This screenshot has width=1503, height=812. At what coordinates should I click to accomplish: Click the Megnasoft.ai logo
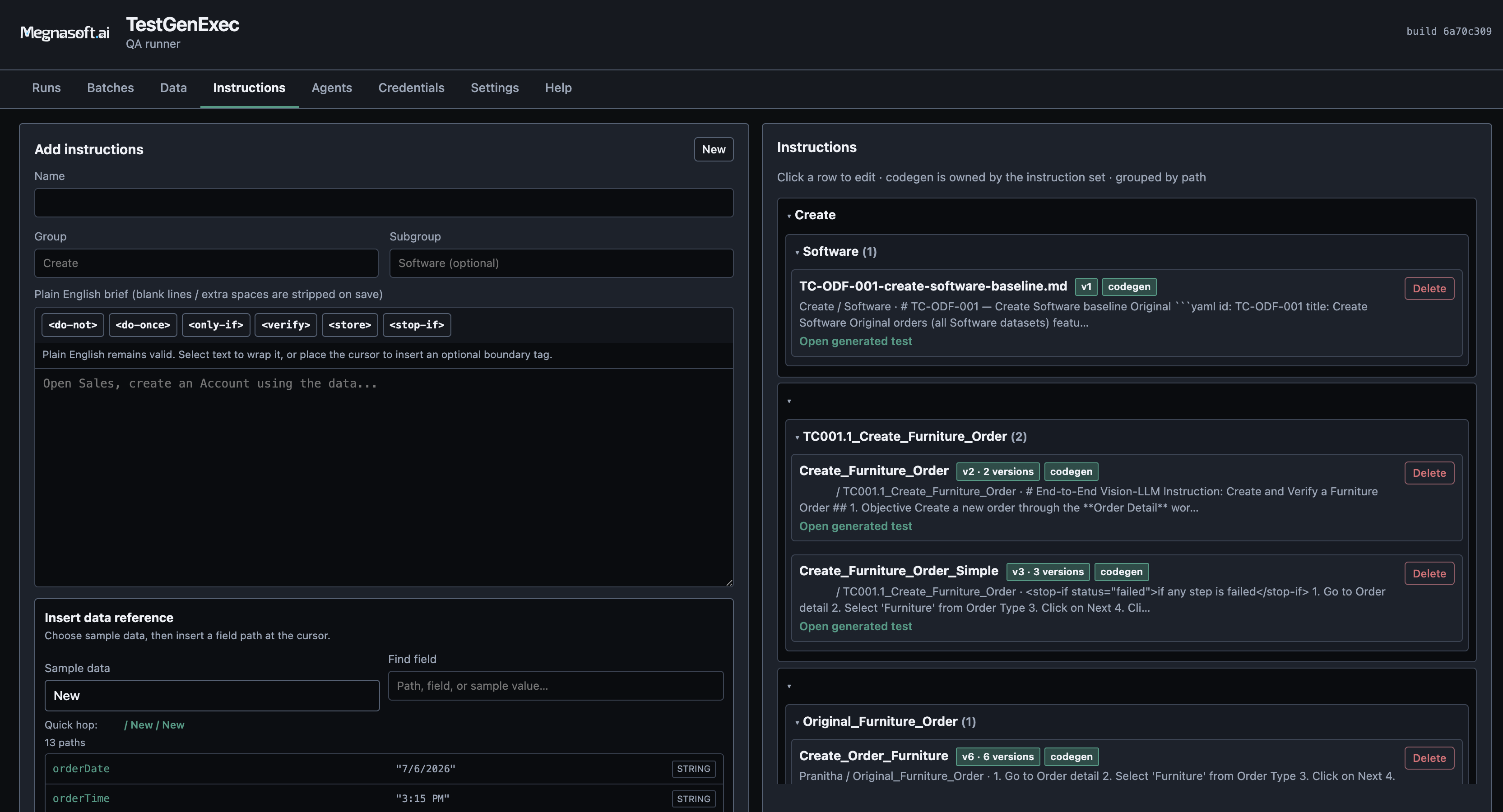tap(65, 32)
